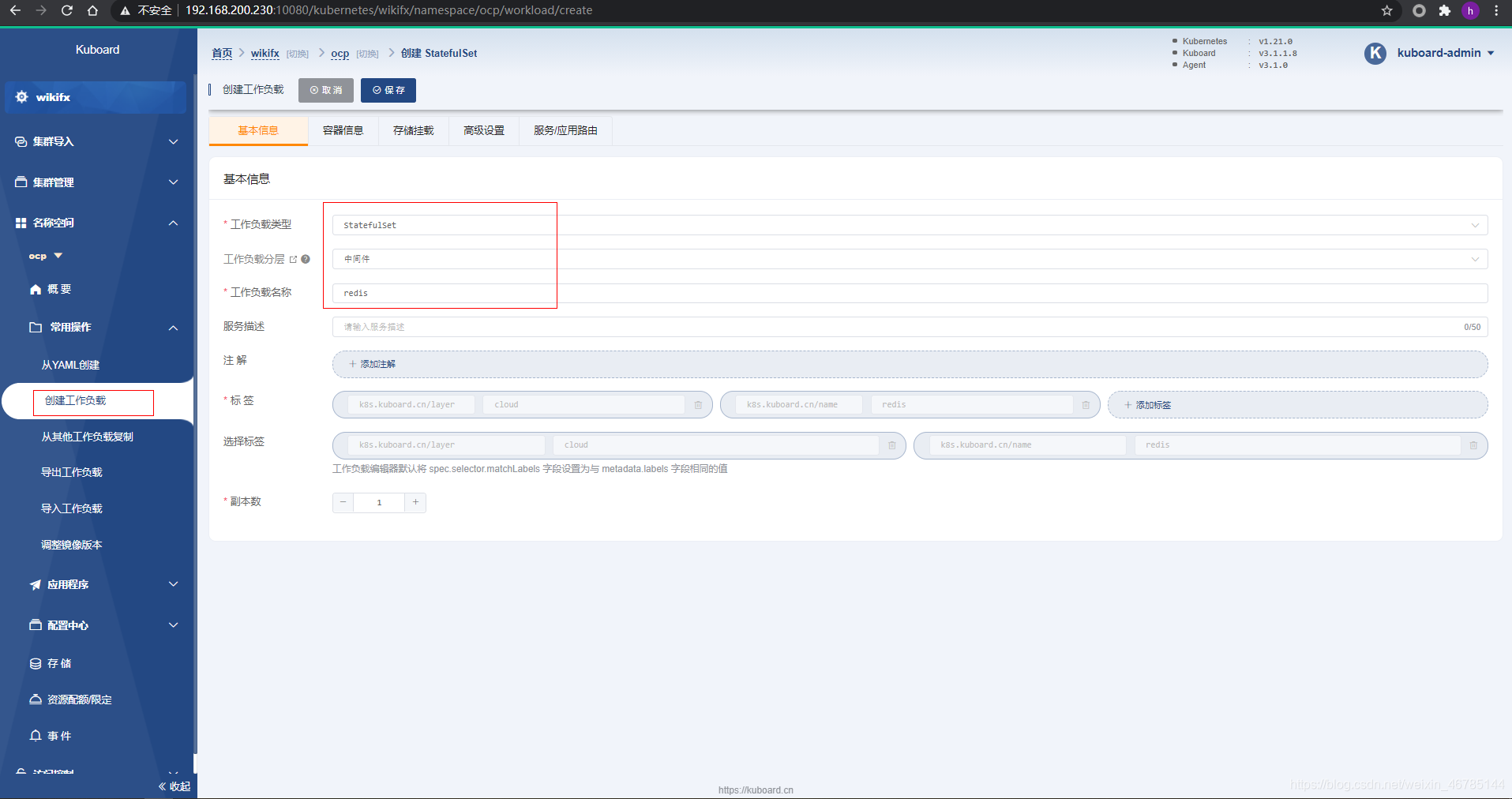Screen dimensions: 1512x799
Task: Click Kuboard title in sidebar
Action: [97, 49]
